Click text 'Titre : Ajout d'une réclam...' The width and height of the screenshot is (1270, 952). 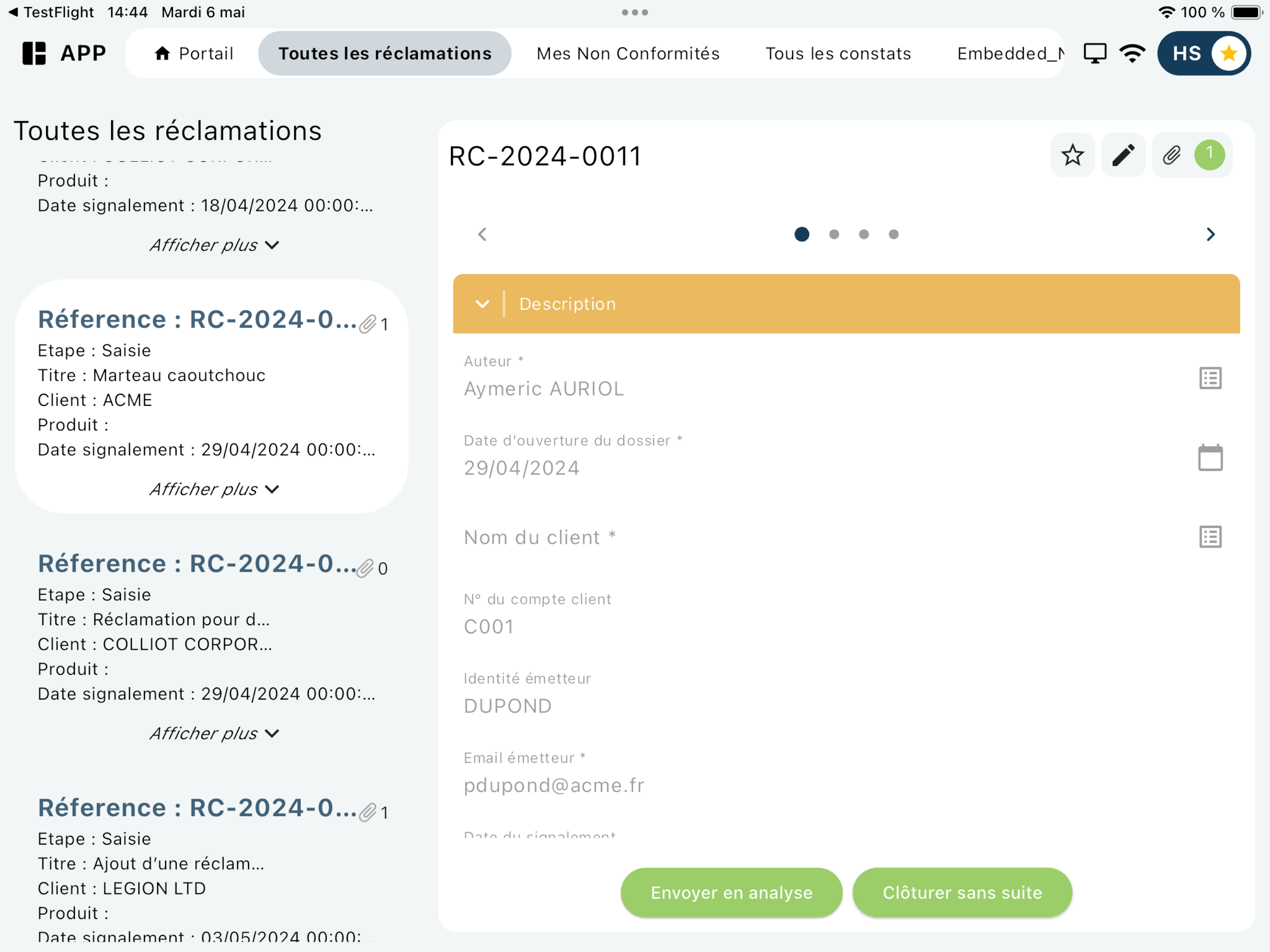tap(151, 863)
